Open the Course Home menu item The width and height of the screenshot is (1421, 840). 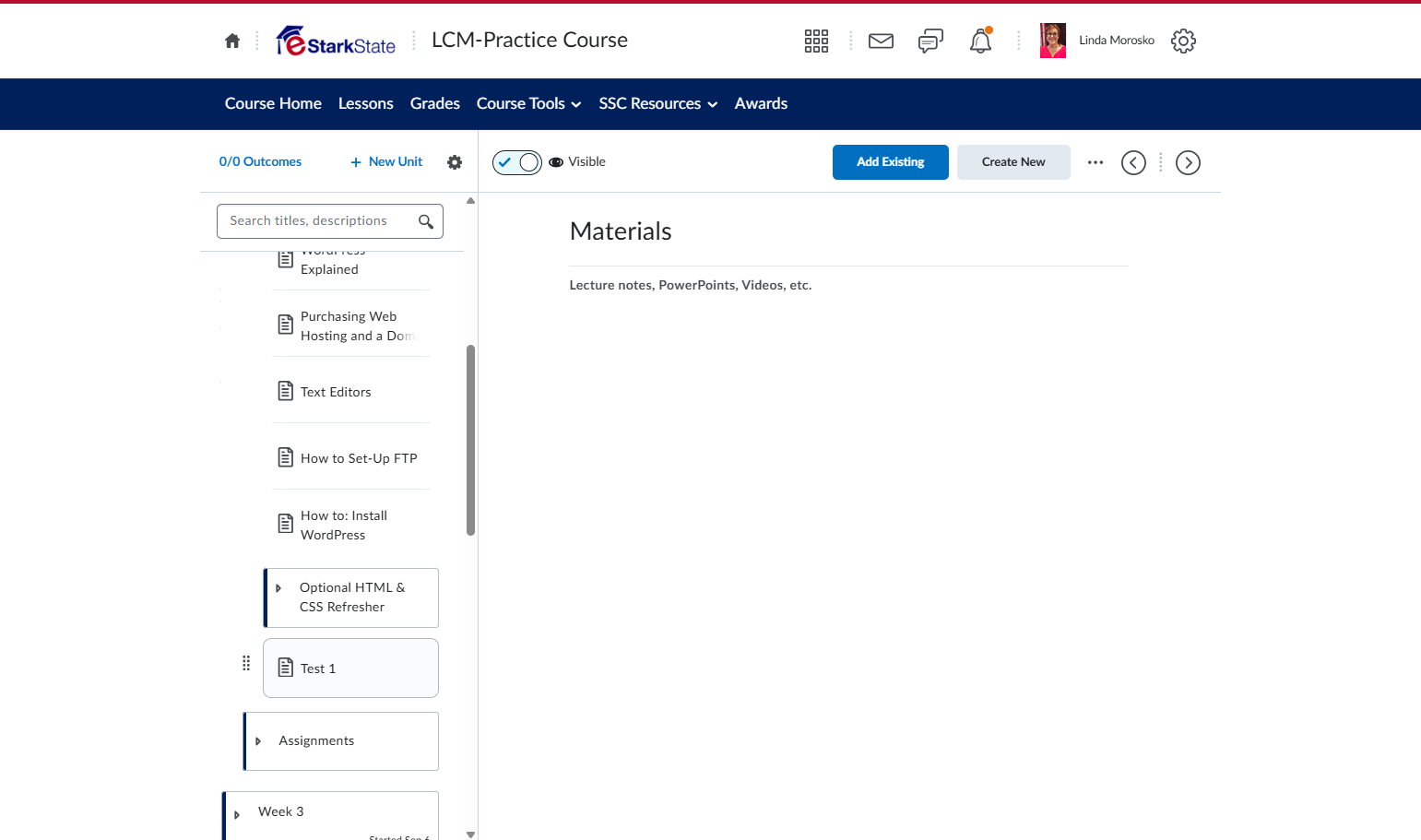(x=273, y=104)
